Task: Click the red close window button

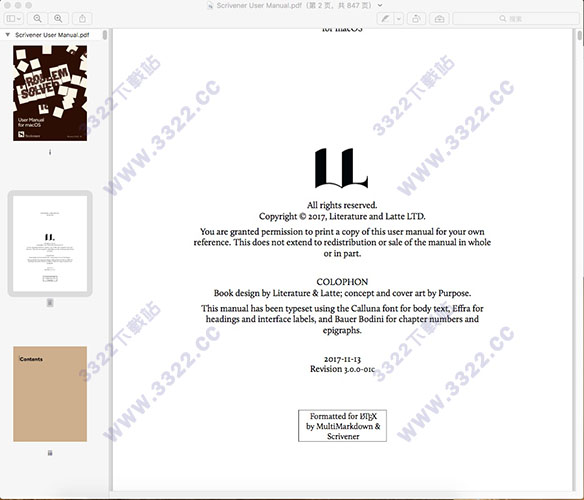Action: point(7,5)
